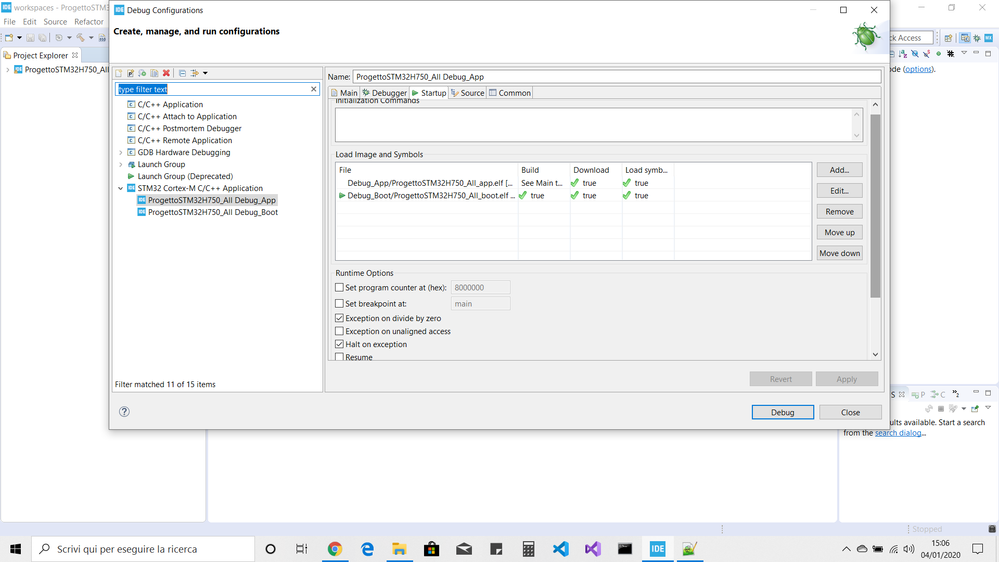Click the Move up button
The height and width of the screenshot is (562, 999).
coord(839,233)
